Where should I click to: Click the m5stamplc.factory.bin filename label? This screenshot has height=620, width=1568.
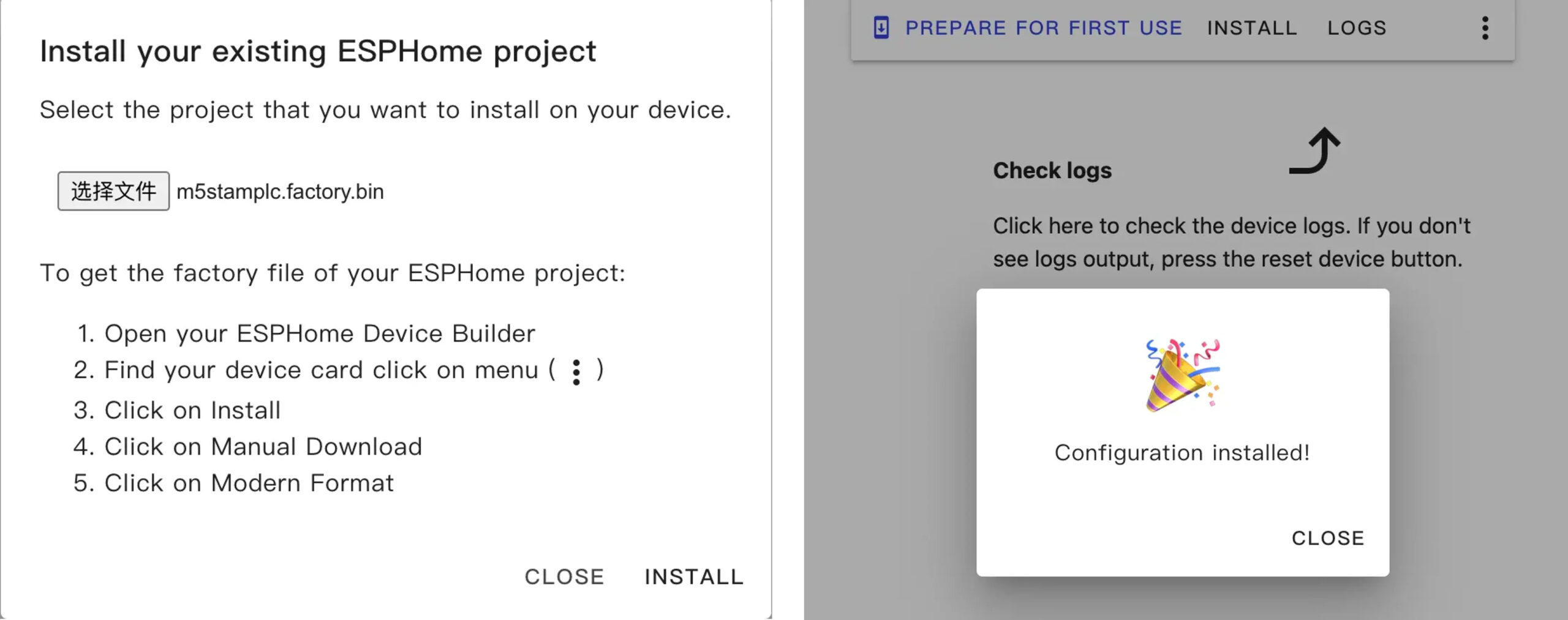point(280,192)
